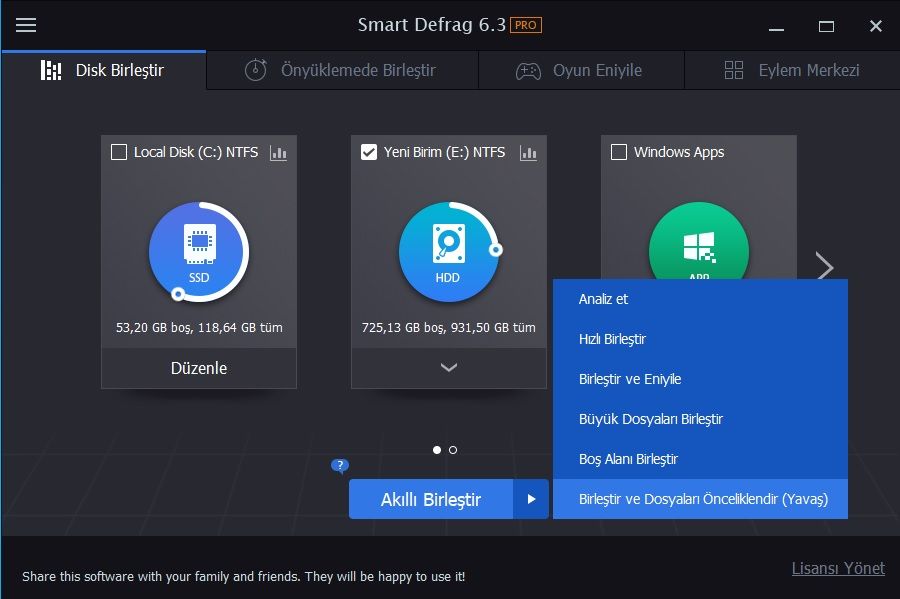Click the SSD usage ring handle
The image size is (900, 599).
tap(178, 294)
